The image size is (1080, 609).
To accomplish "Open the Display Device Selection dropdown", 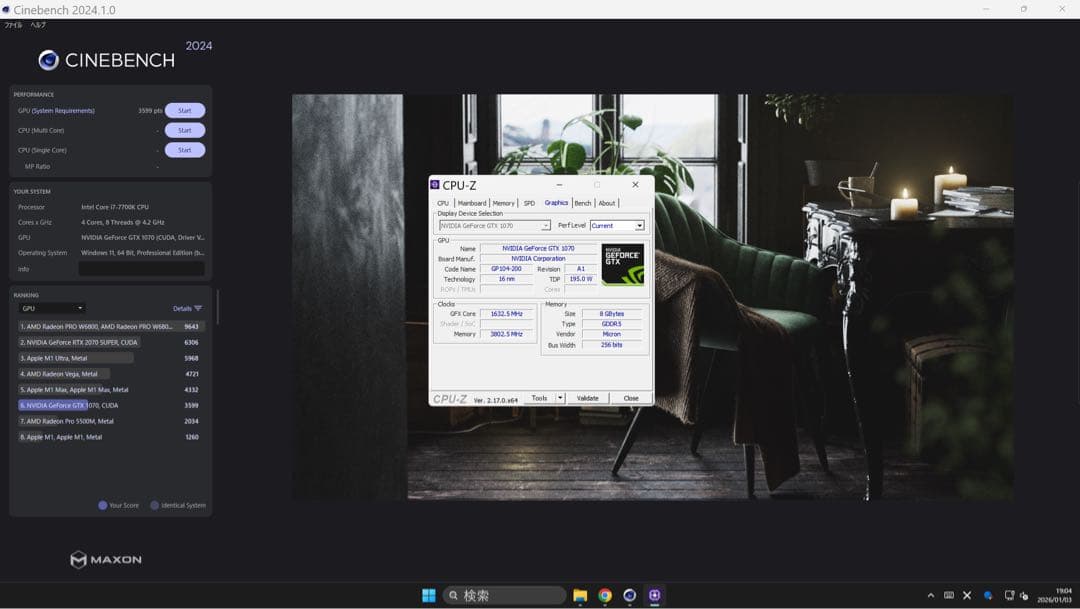I will tap(546, 225).
